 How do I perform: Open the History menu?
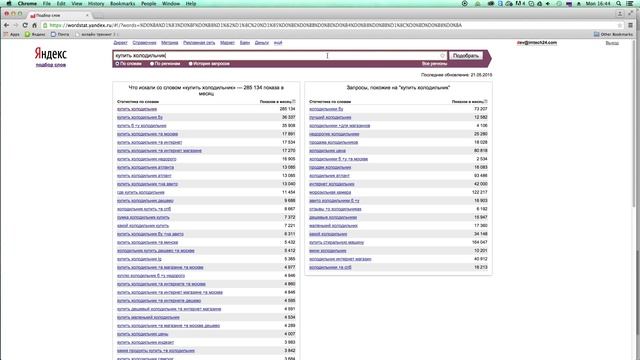96,4
